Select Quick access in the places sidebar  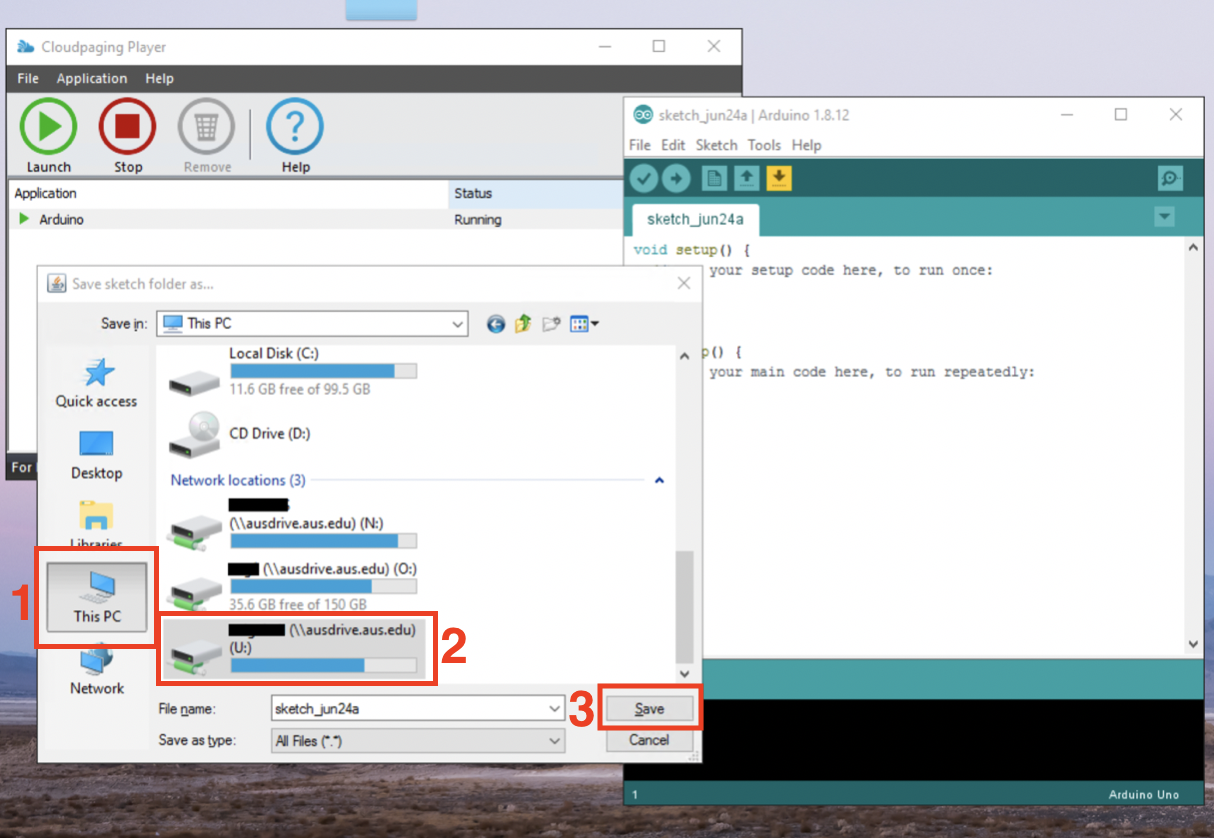[x=96, y=384]
